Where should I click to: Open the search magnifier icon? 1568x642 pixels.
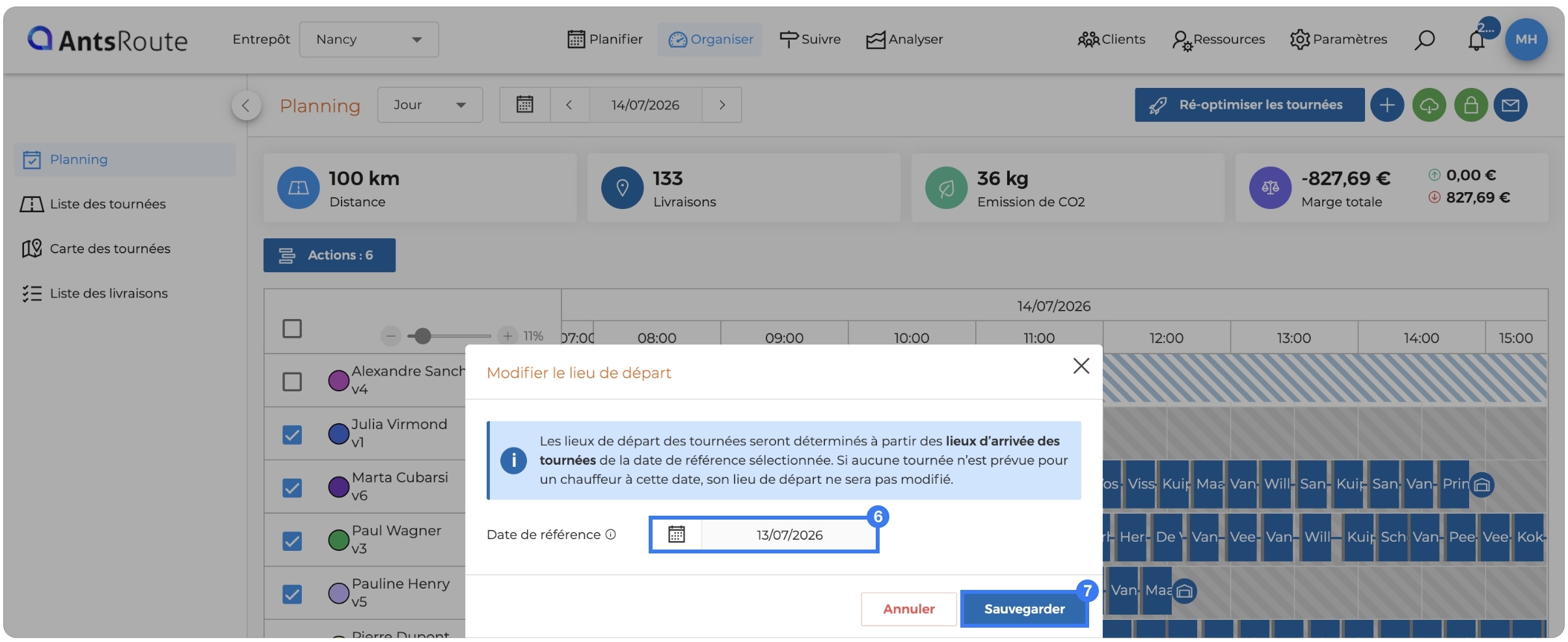[1424, 40]
